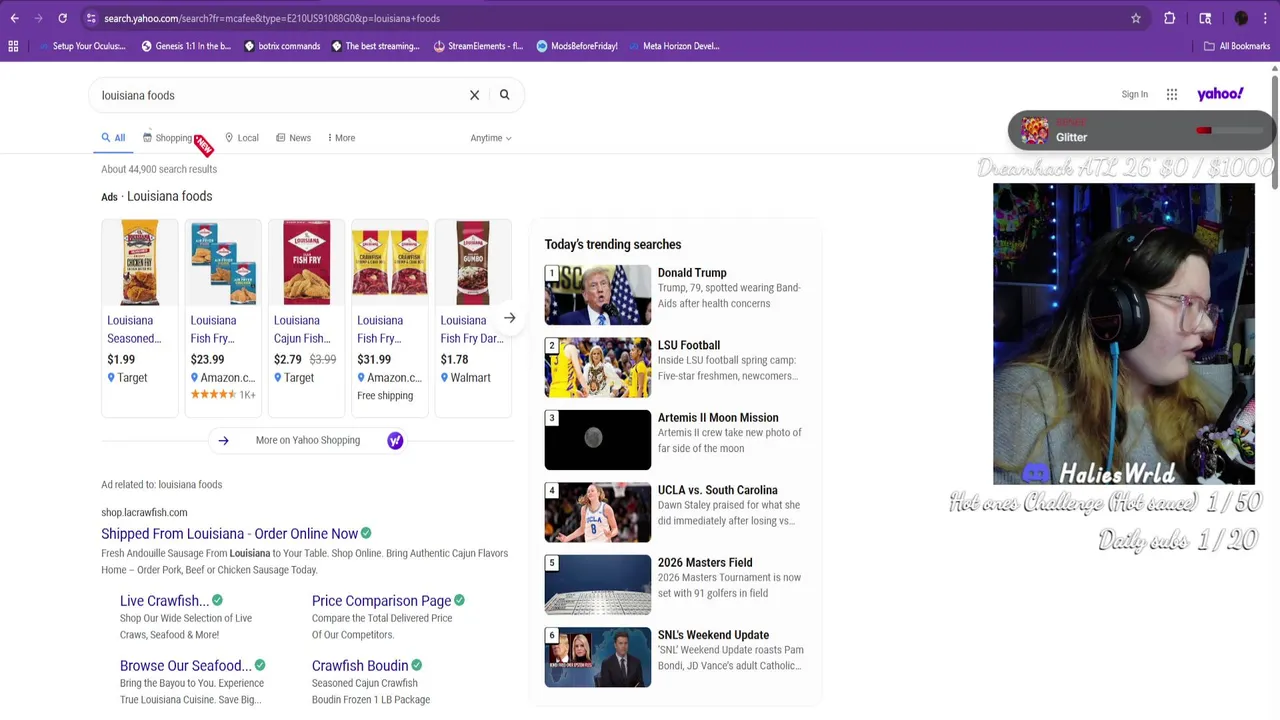Screen dimensions: 1280x720
Task: Click the browser address bar URL
Action: click(x=272, y=18)
